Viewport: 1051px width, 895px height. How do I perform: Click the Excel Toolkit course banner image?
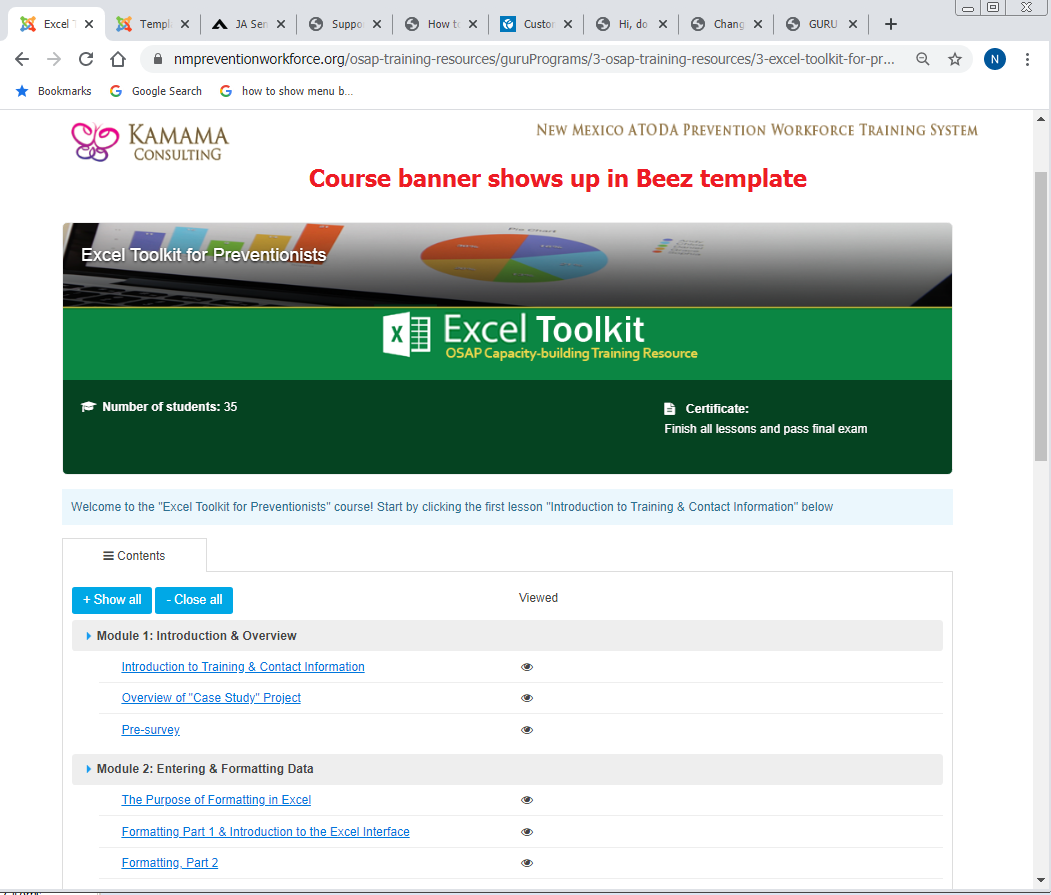pos(507,301)
